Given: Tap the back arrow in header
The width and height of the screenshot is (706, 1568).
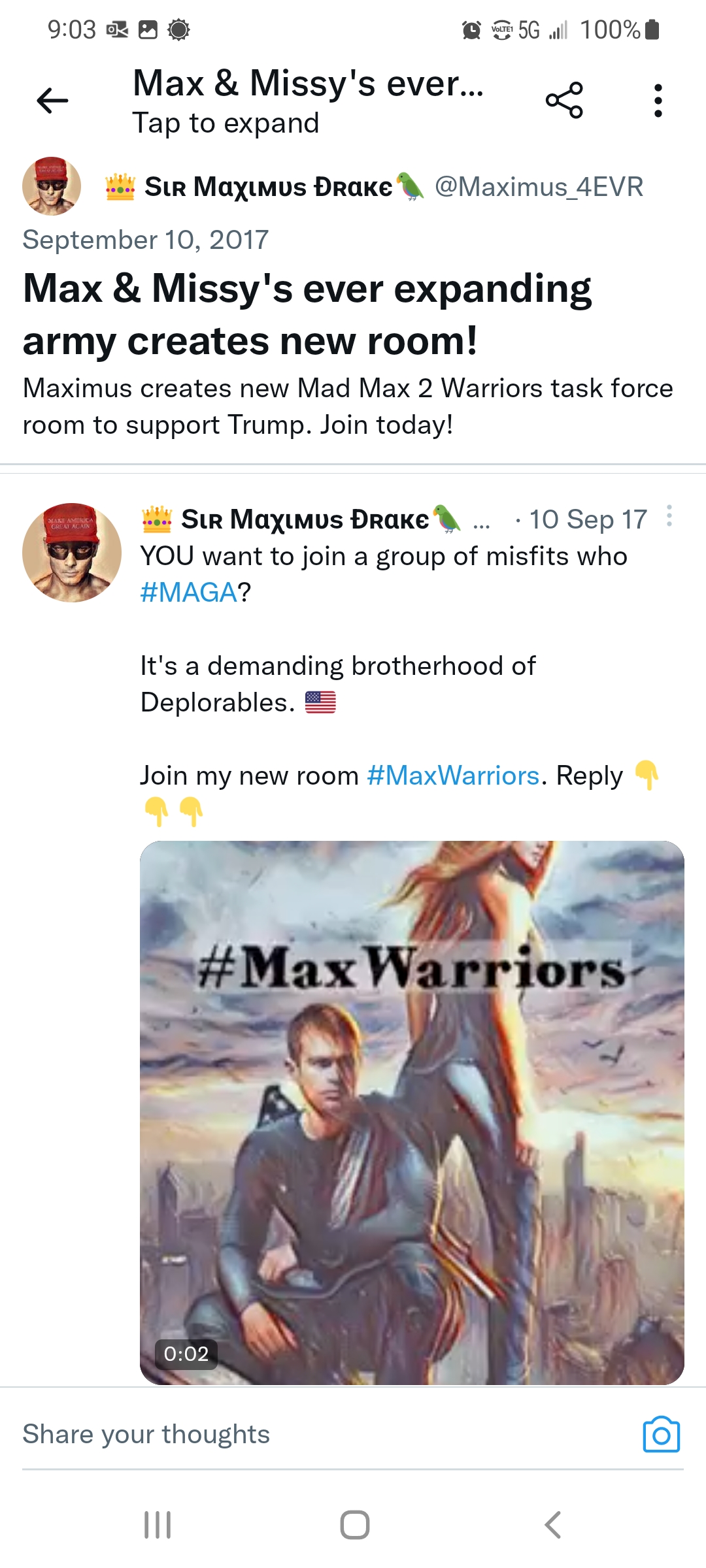Looking at the screenshot, I should [53, 101].
